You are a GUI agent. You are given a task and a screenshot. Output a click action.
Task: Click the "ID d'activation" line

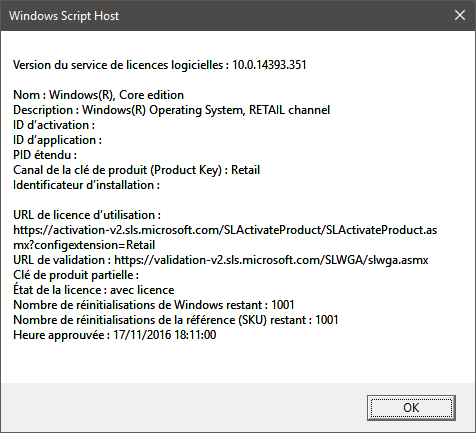(54, 125)
